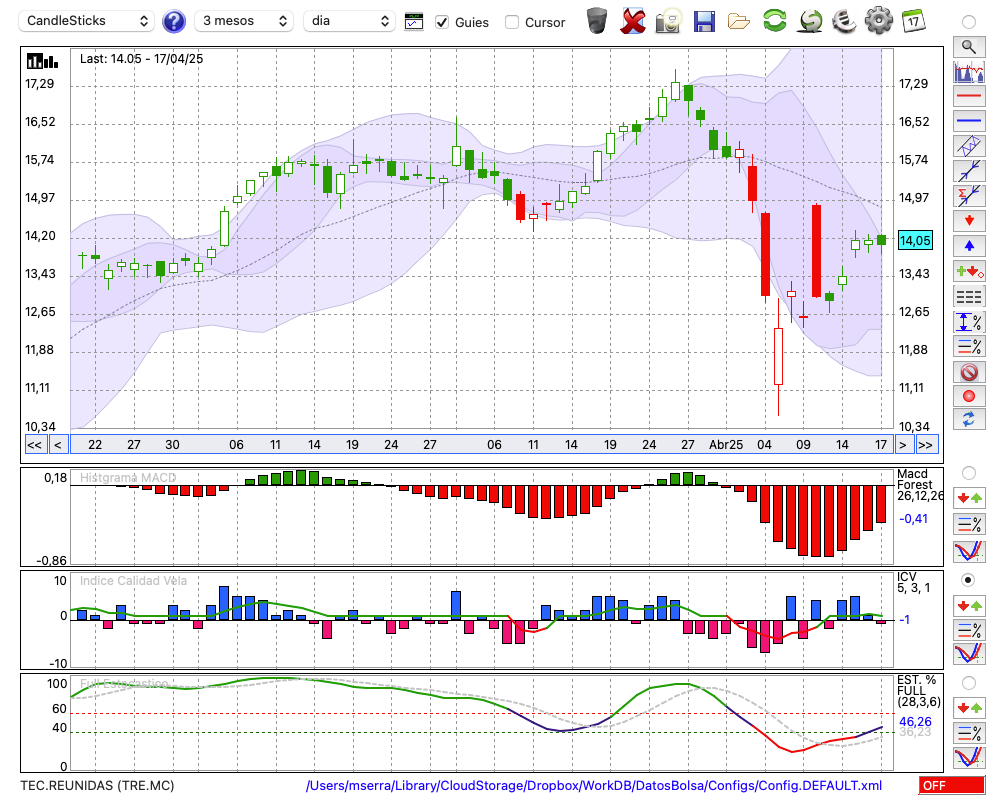
Task: Open settings with the gear icon
Action: click(879, 20)
